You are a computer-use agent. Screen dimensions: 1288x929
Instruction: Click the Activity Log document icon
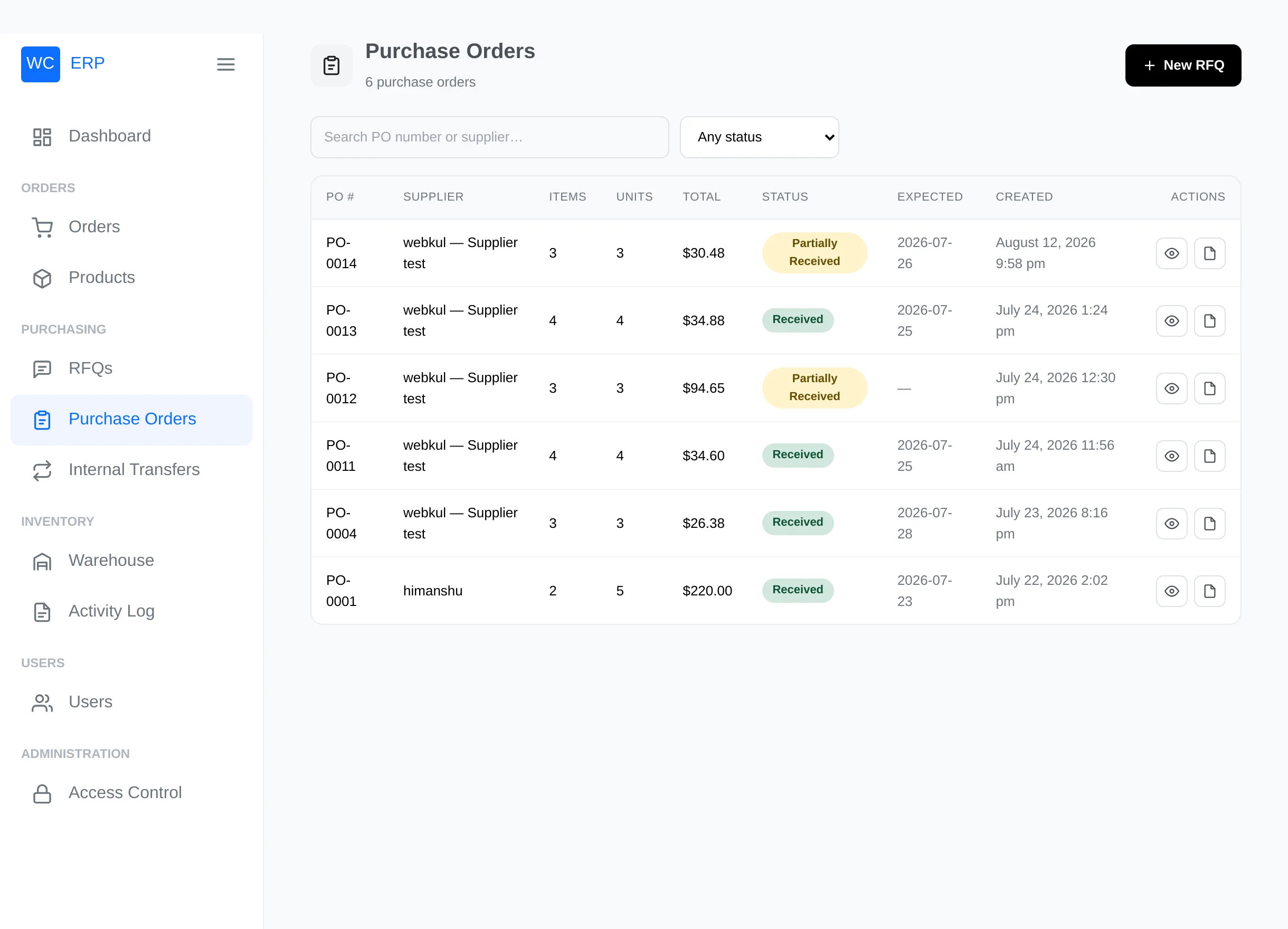[42, 612]
